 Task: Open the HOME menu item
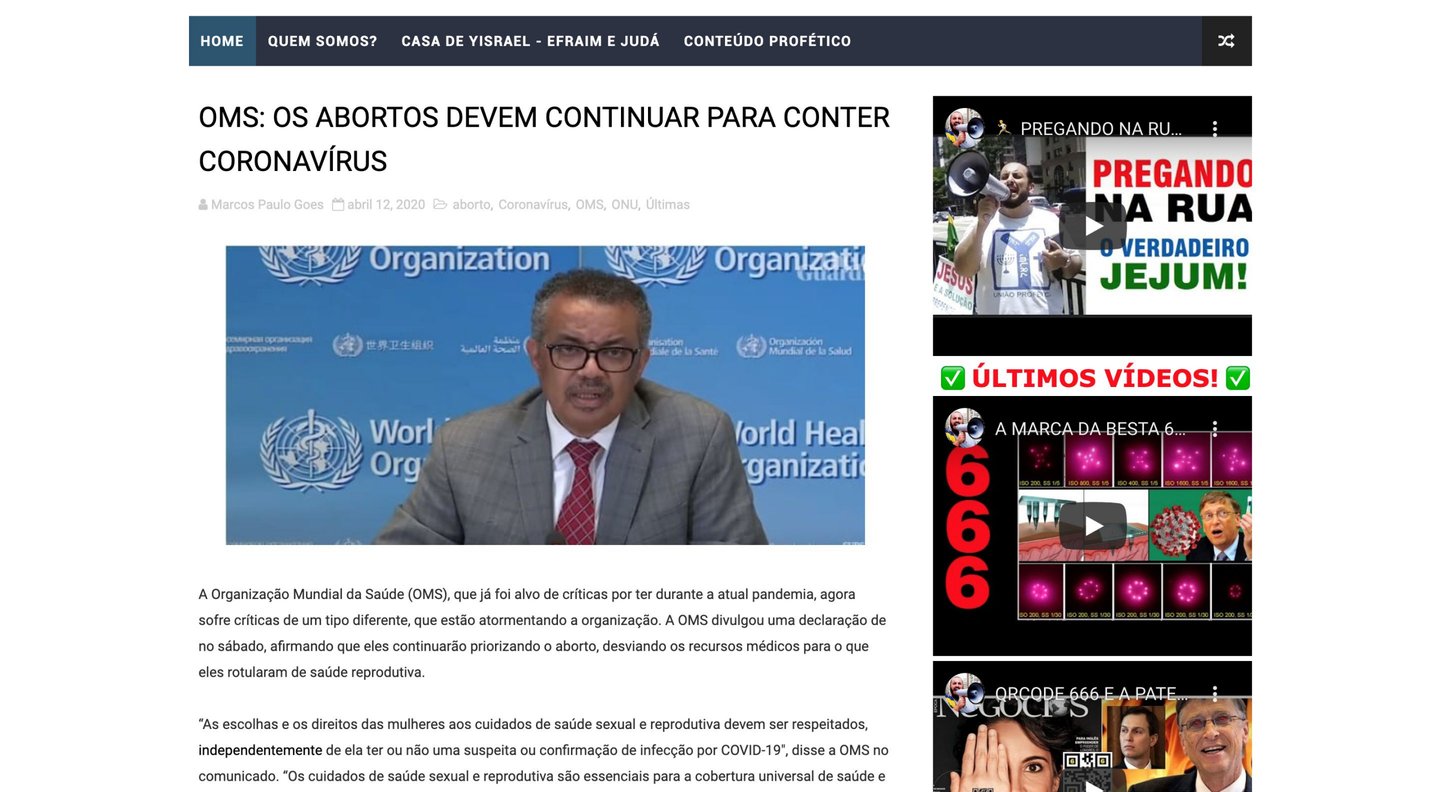click(x=222, y=41)
